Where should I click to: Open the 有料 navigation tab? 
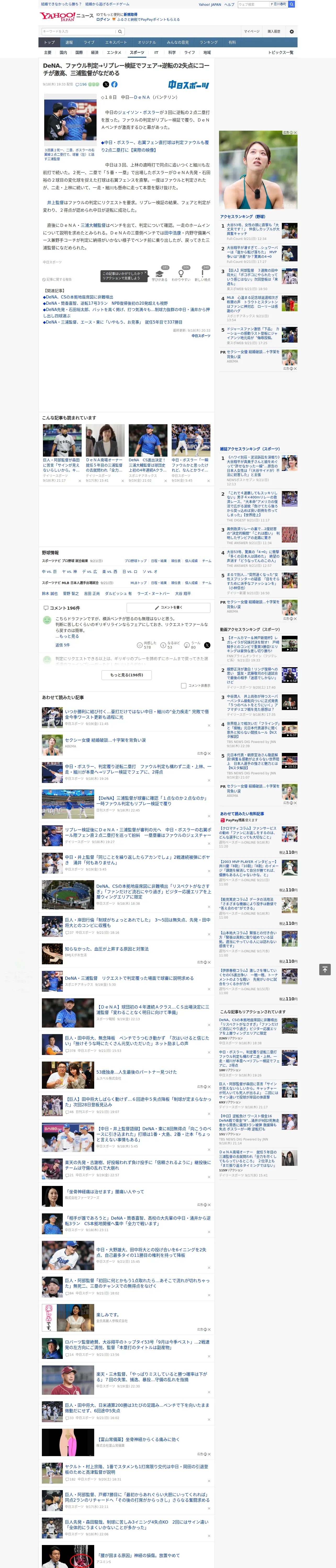tap(232, 43)
